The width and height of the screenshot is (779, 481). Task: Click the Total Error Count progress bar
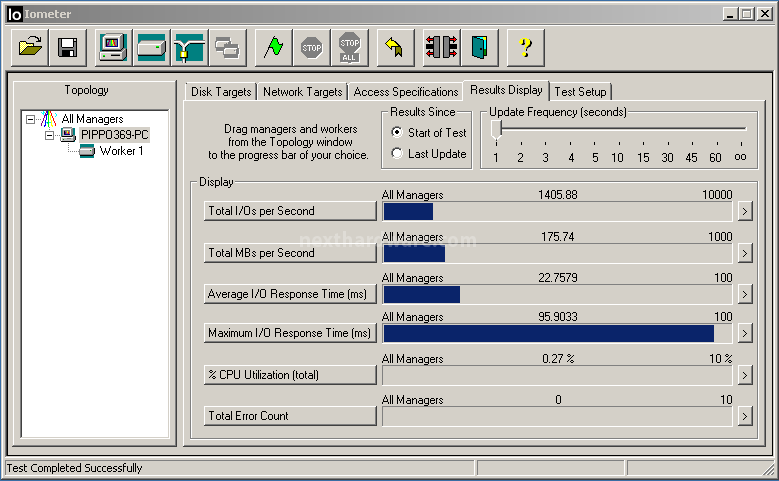(x=557, y=416)
